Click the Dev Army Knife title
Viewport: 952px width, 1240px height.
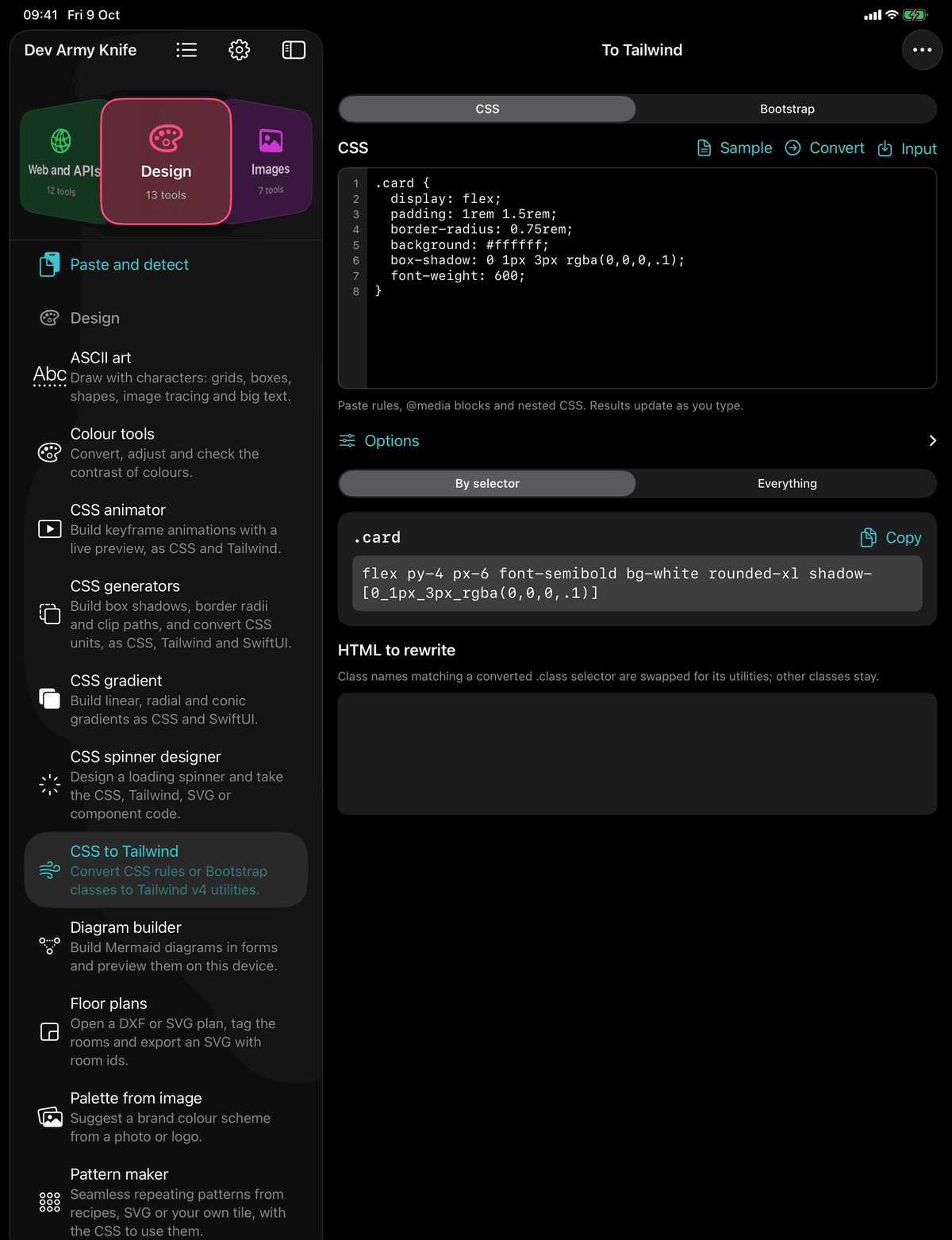click(80, 50)
